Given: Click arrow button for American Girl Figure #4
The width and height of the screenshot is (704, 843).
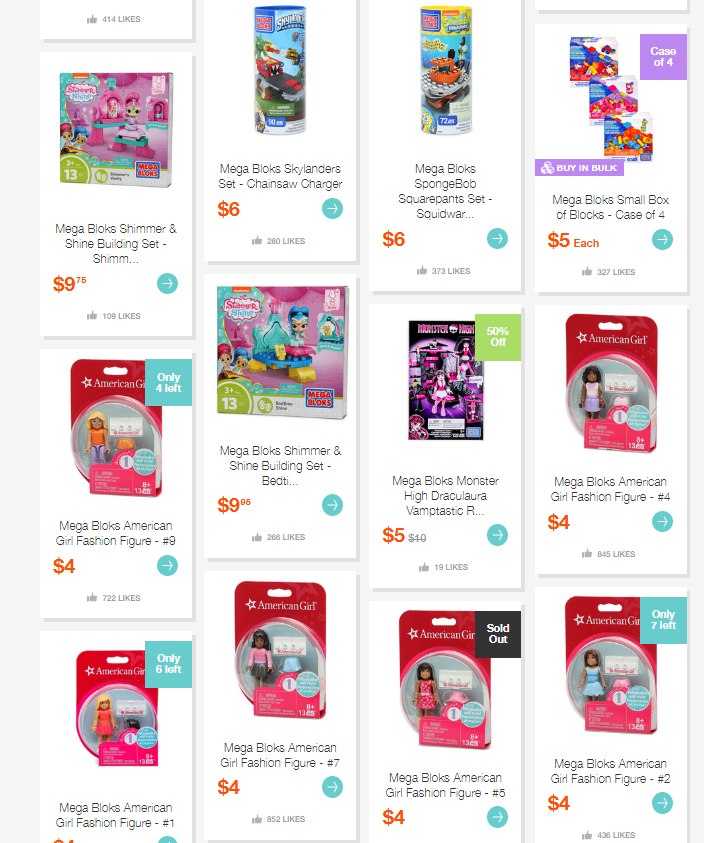Looking at the screenshot, I should 663,521.
